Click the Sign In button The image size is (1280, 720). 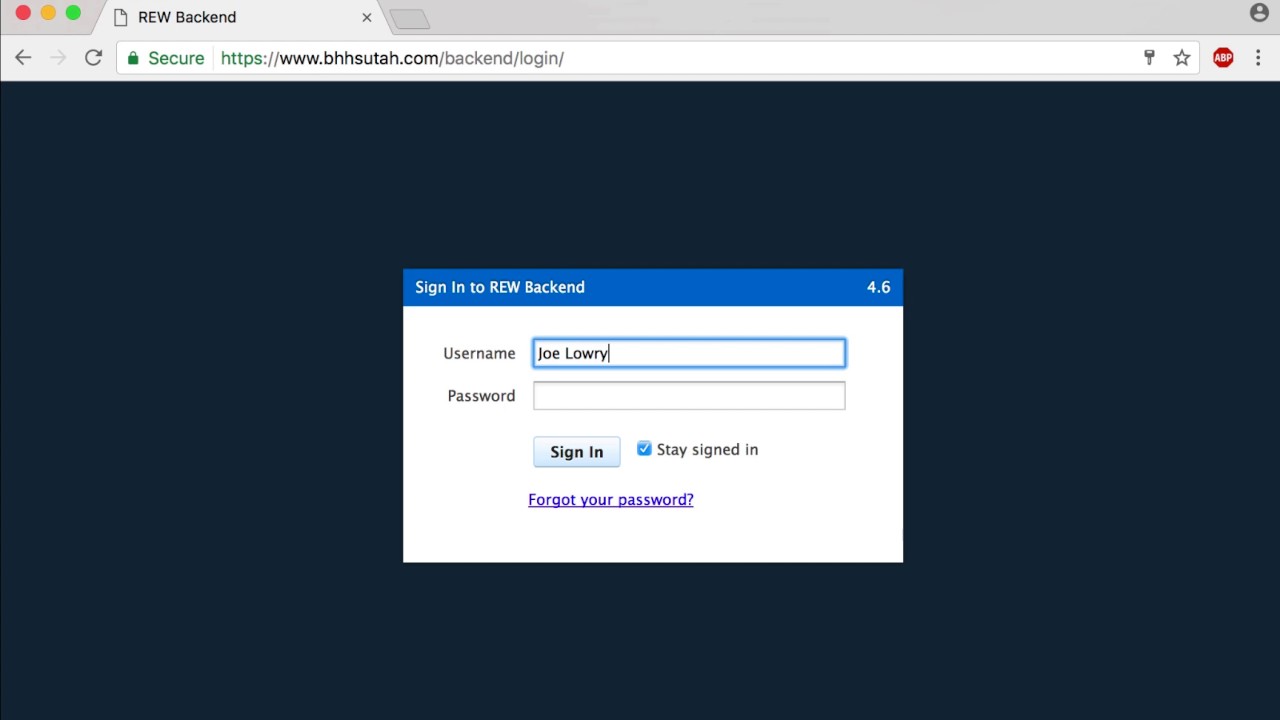(x=576, y=452)
